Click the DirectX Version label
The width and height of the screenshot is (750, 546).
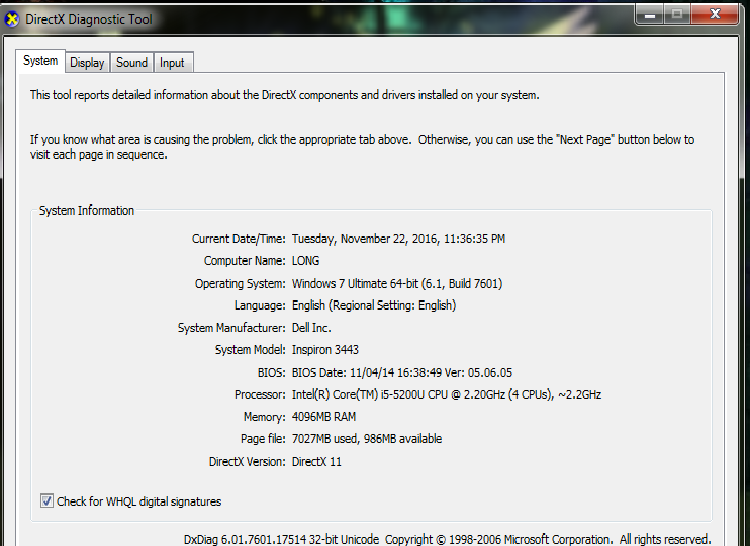point(247,461)
